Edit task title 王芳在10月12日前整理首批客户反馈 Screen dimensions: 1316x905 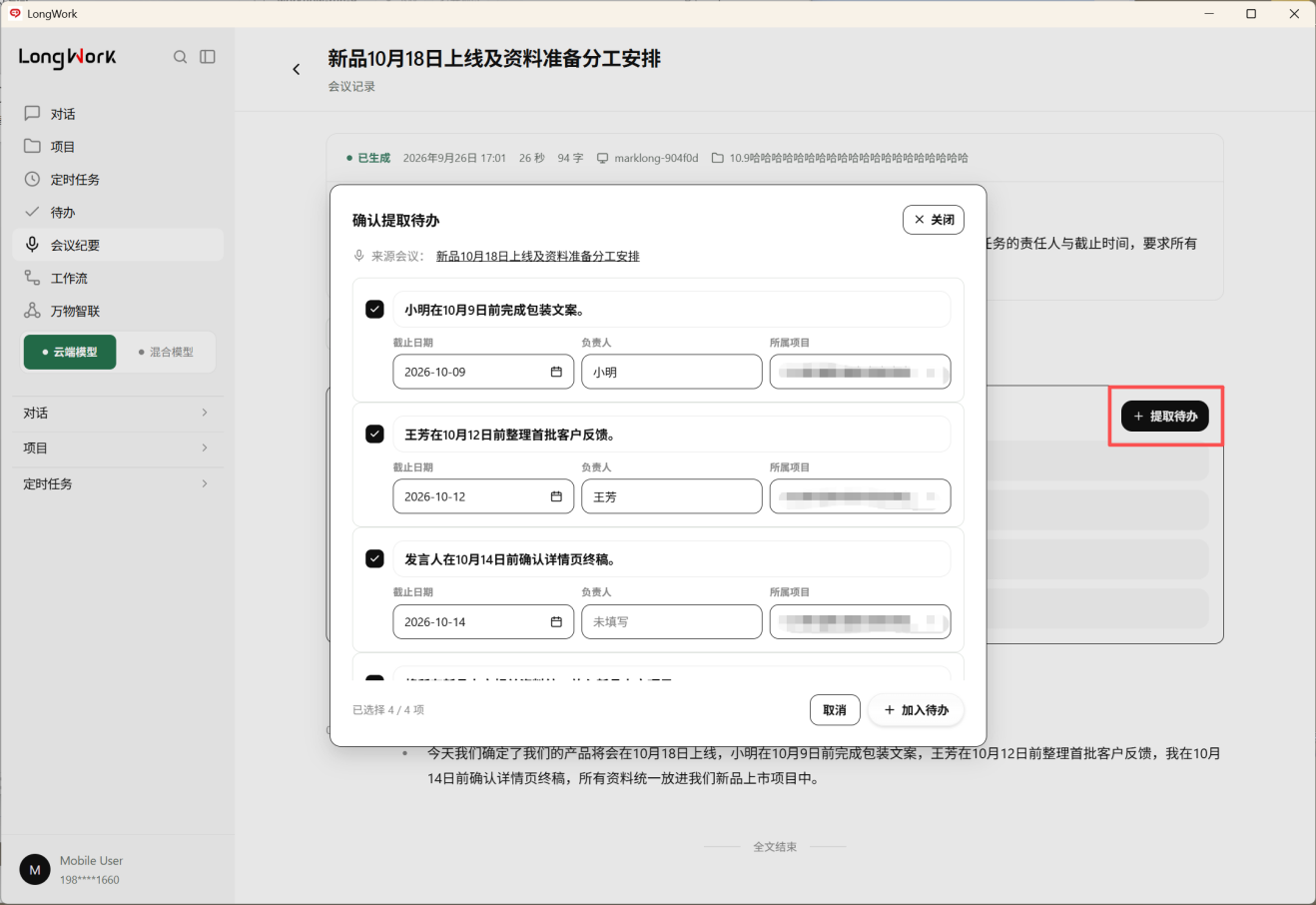(x=672, y=435)
